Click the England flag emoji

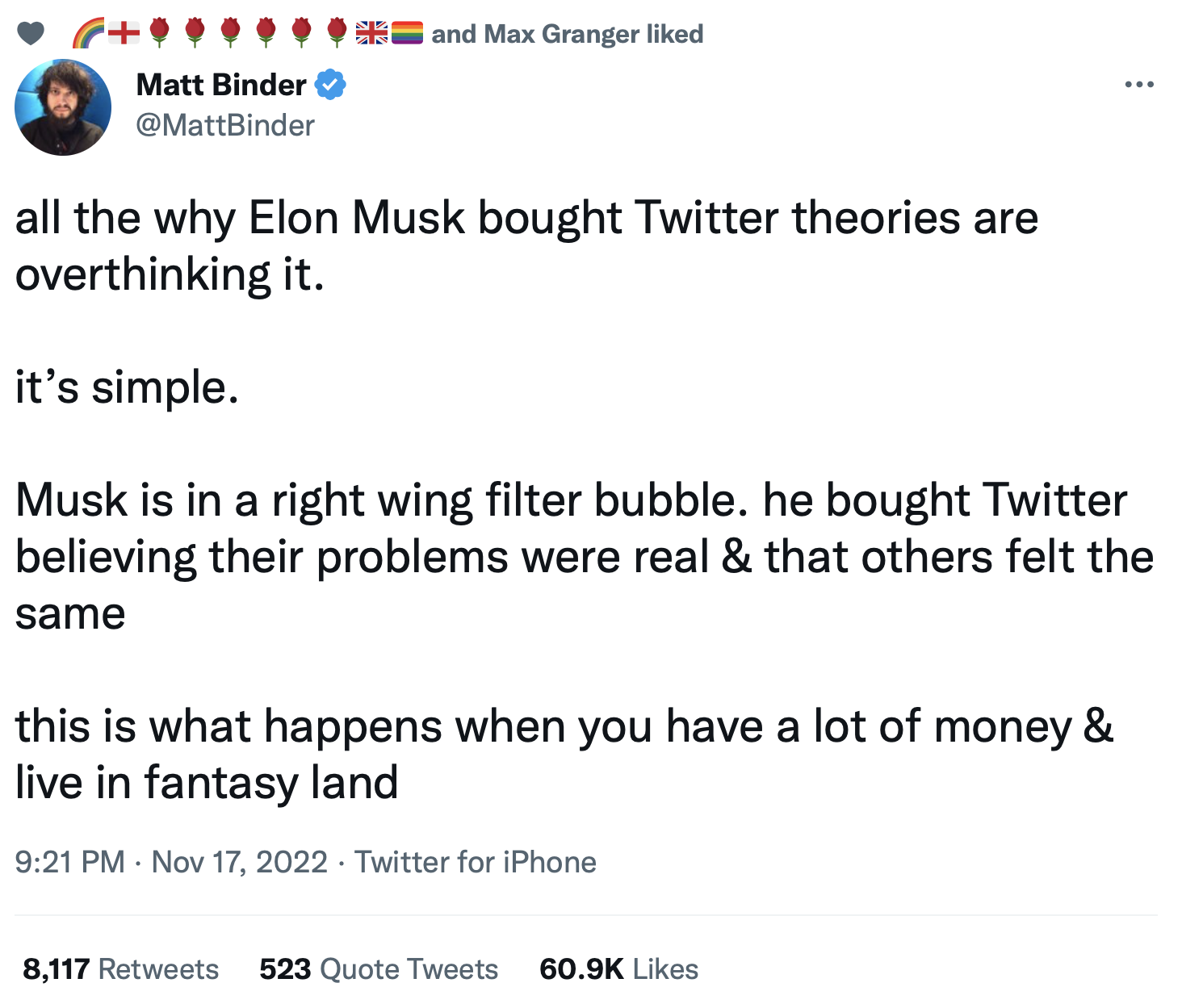click(124, 33)
